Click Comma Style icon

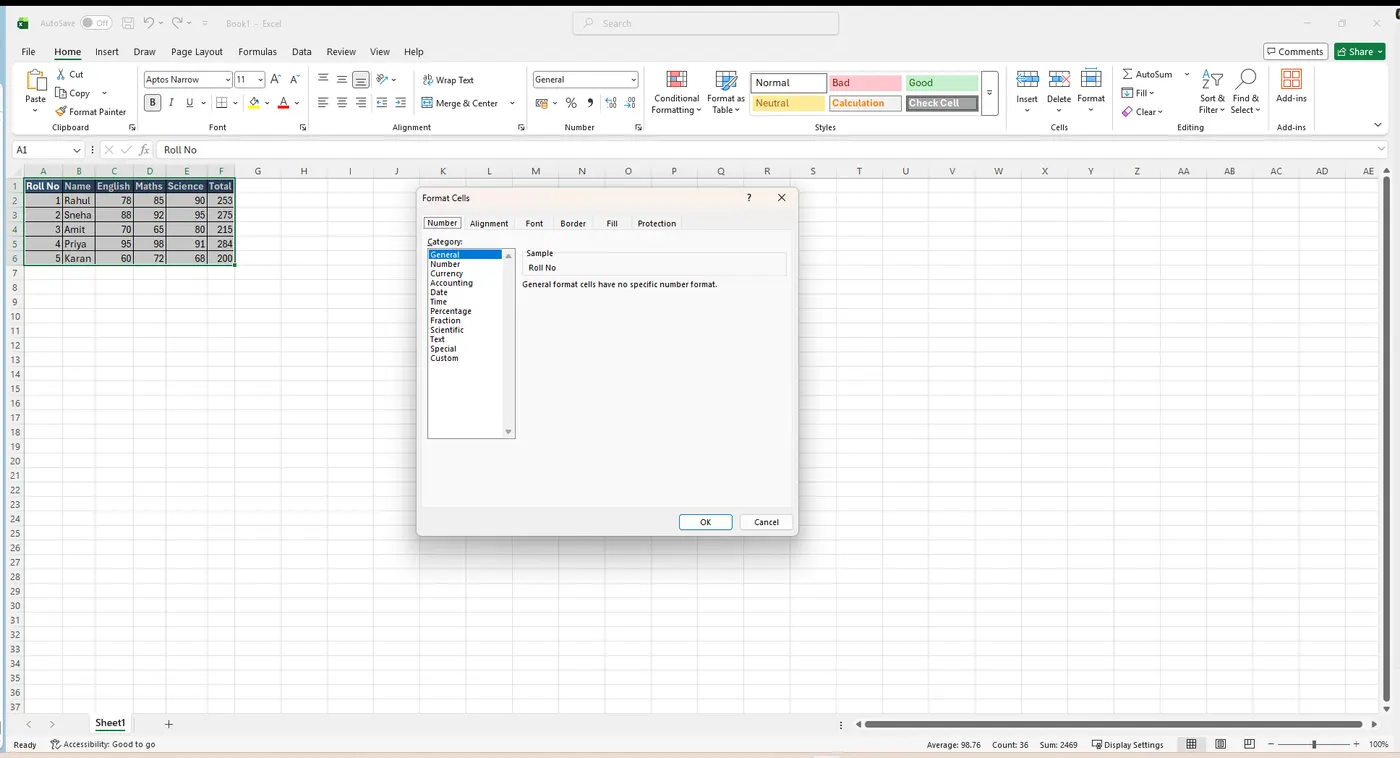click(x=590, y=103)
